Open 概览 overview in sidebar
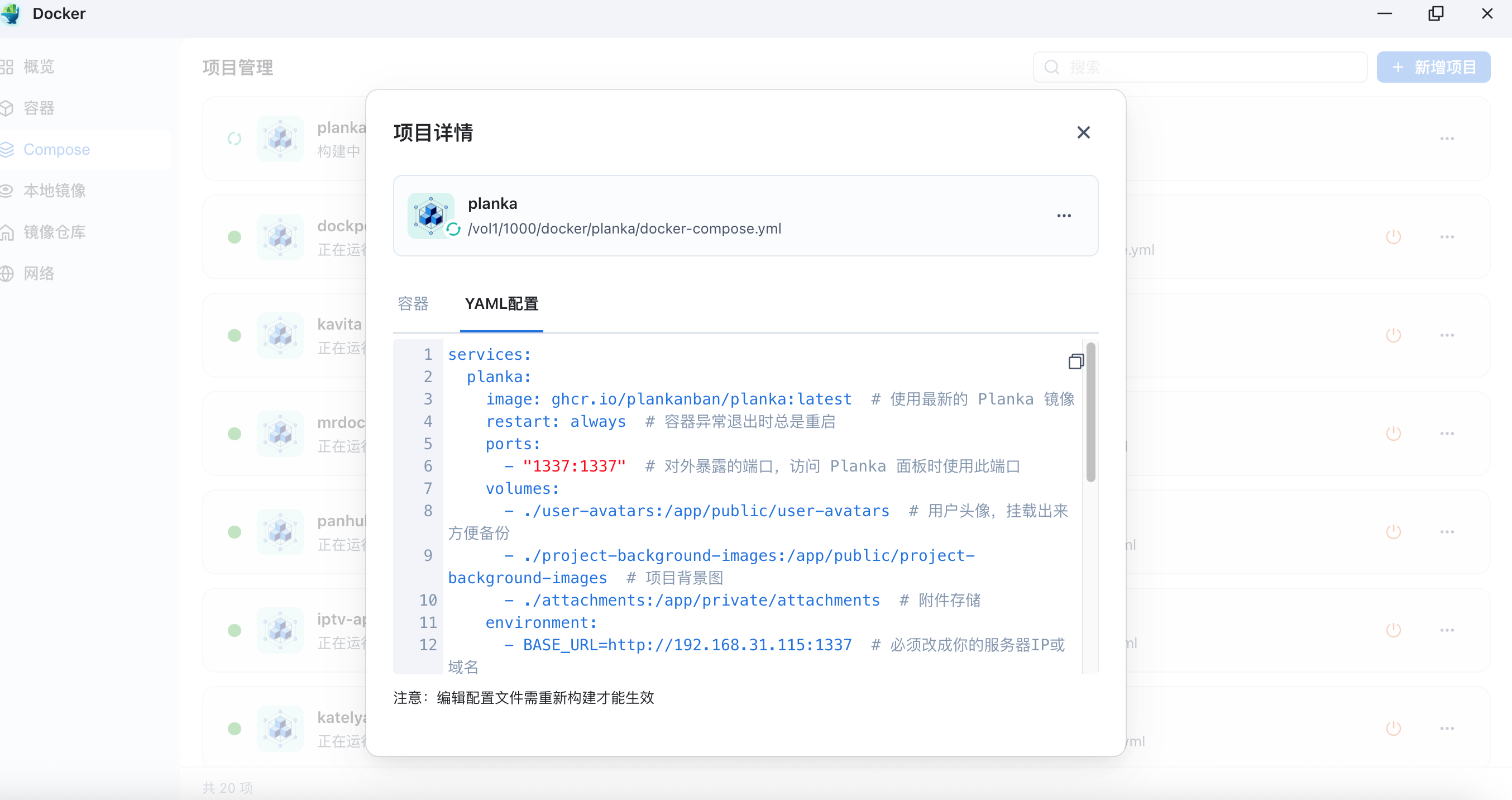Screen dimensions: 1512x800 (x=39, y=67)
